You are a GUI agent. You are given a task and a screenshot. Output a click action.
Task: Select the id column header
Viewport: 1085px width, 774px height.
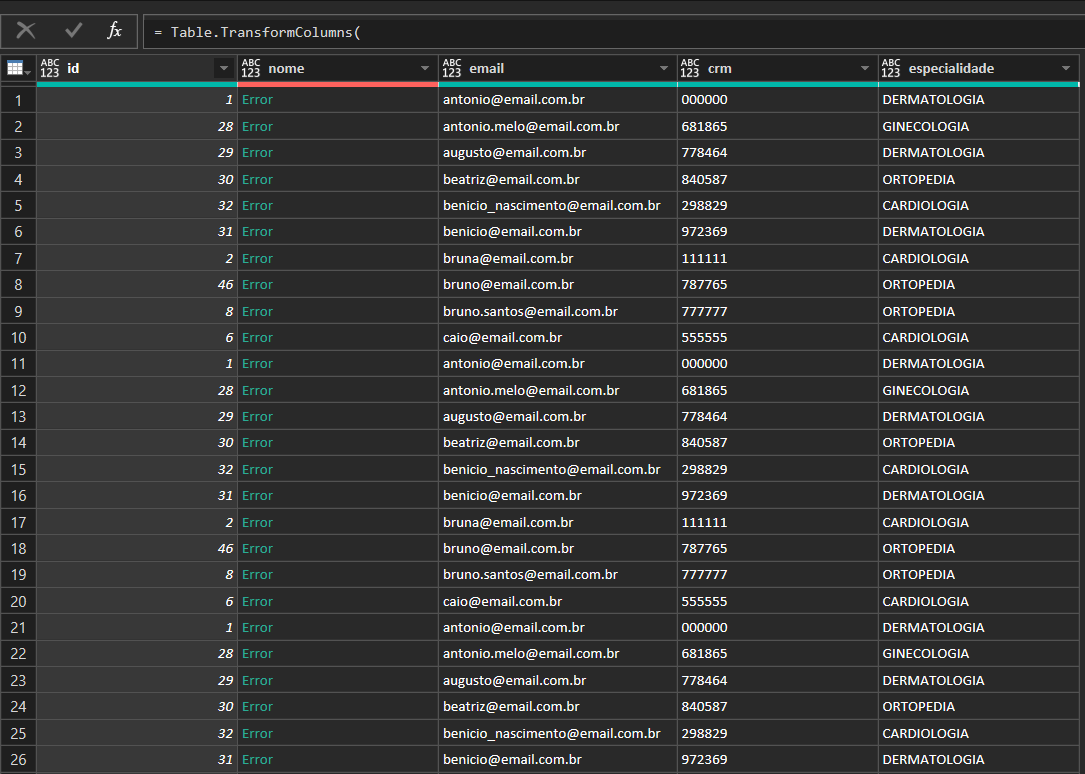tap(137, 68)
